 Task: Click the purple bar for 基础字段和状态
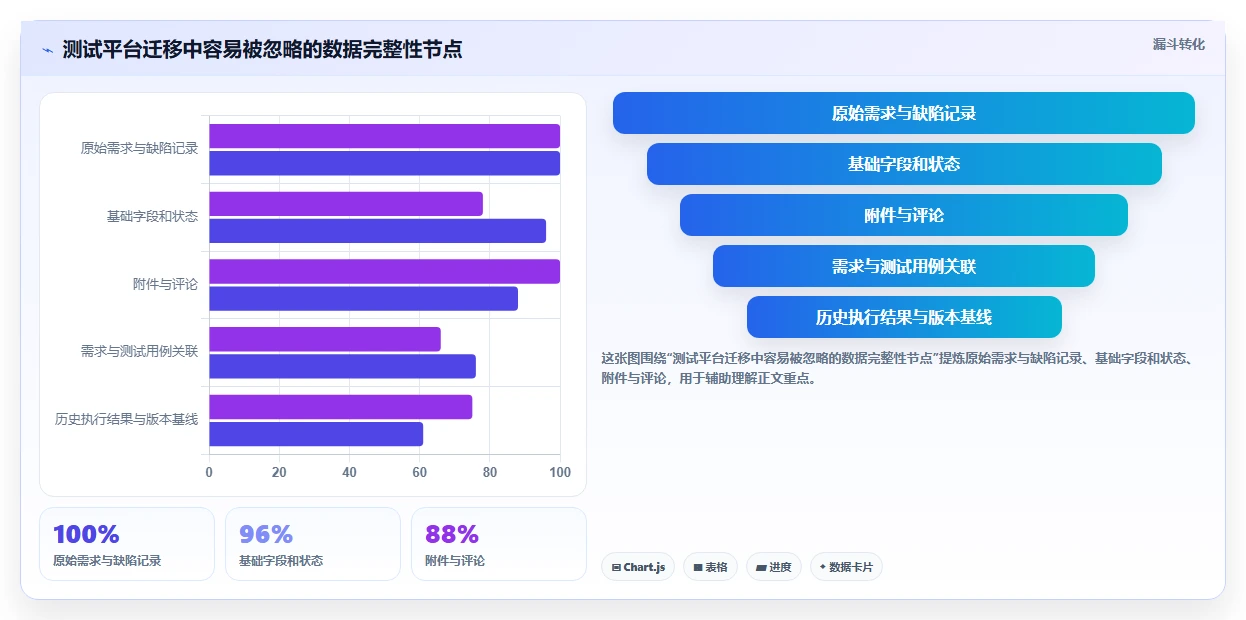pos(346,204)
